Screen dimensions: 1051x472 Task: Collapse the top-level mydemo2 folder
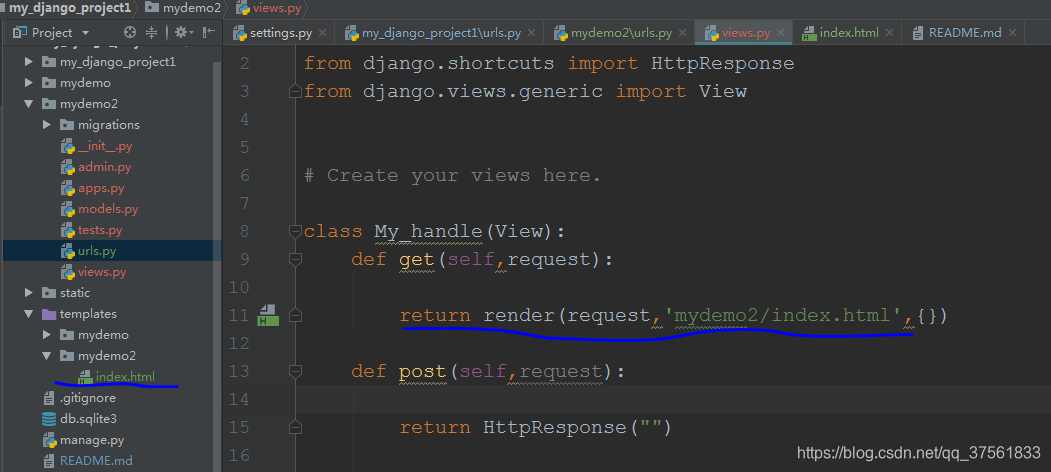[x=29, y=104]
